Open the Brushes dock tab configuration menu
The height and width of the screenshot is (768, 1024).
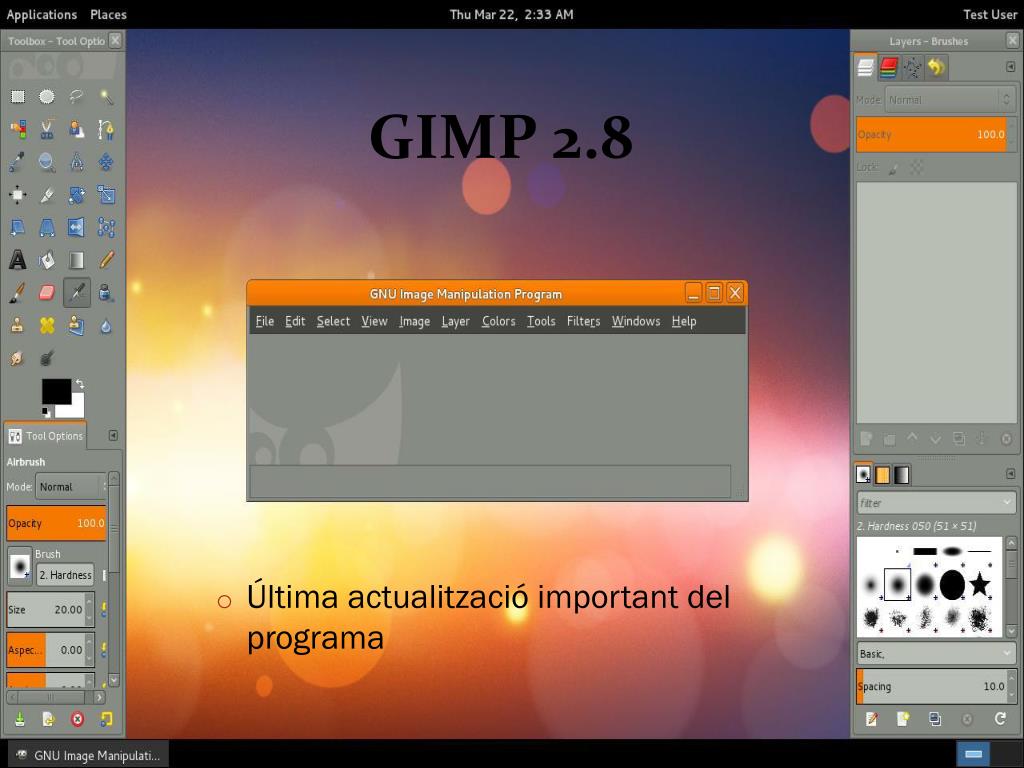click(x=1010, y=474)
